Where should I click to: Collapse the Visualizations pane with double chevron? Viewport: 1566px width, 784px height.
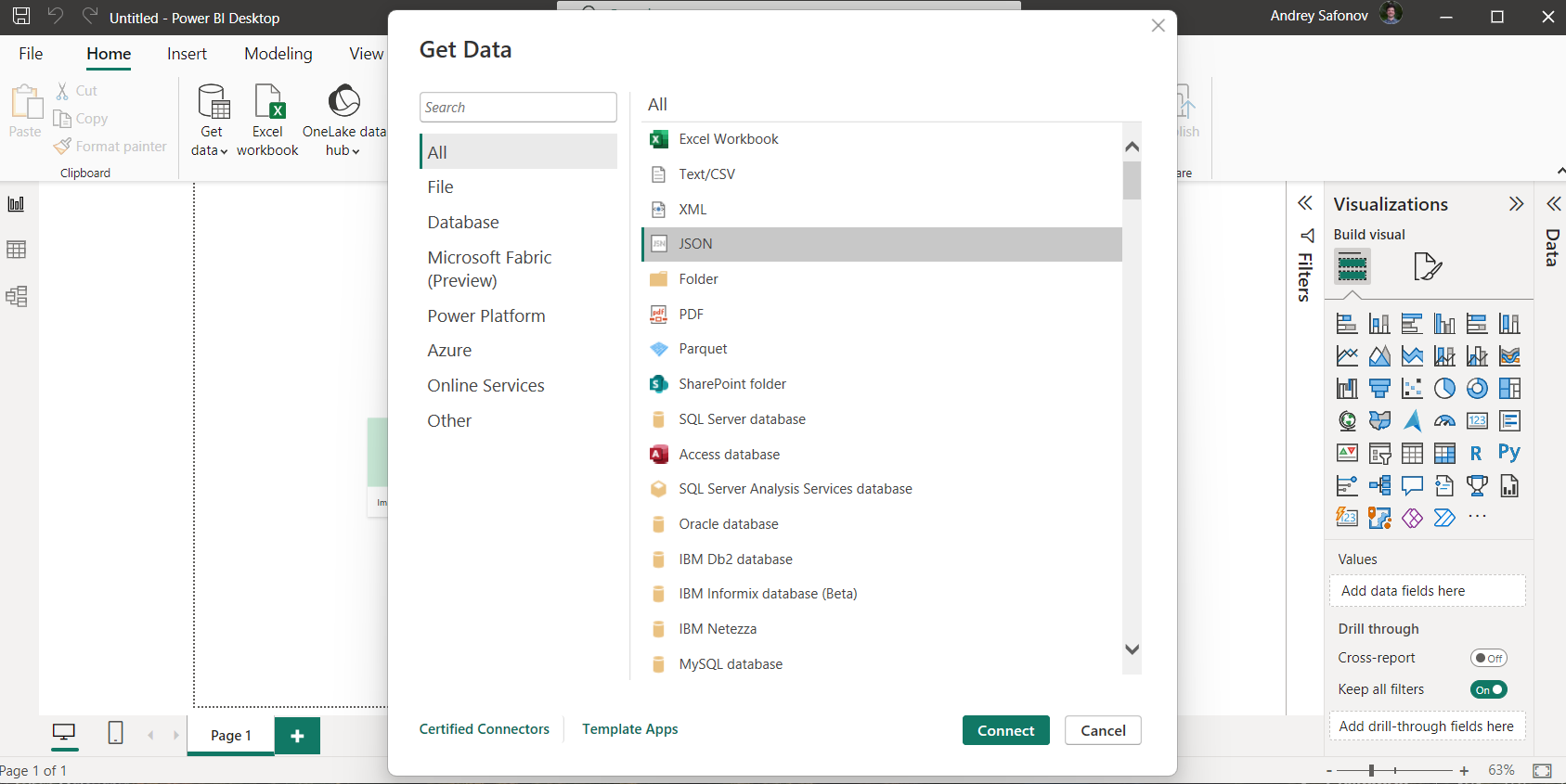1516,204
